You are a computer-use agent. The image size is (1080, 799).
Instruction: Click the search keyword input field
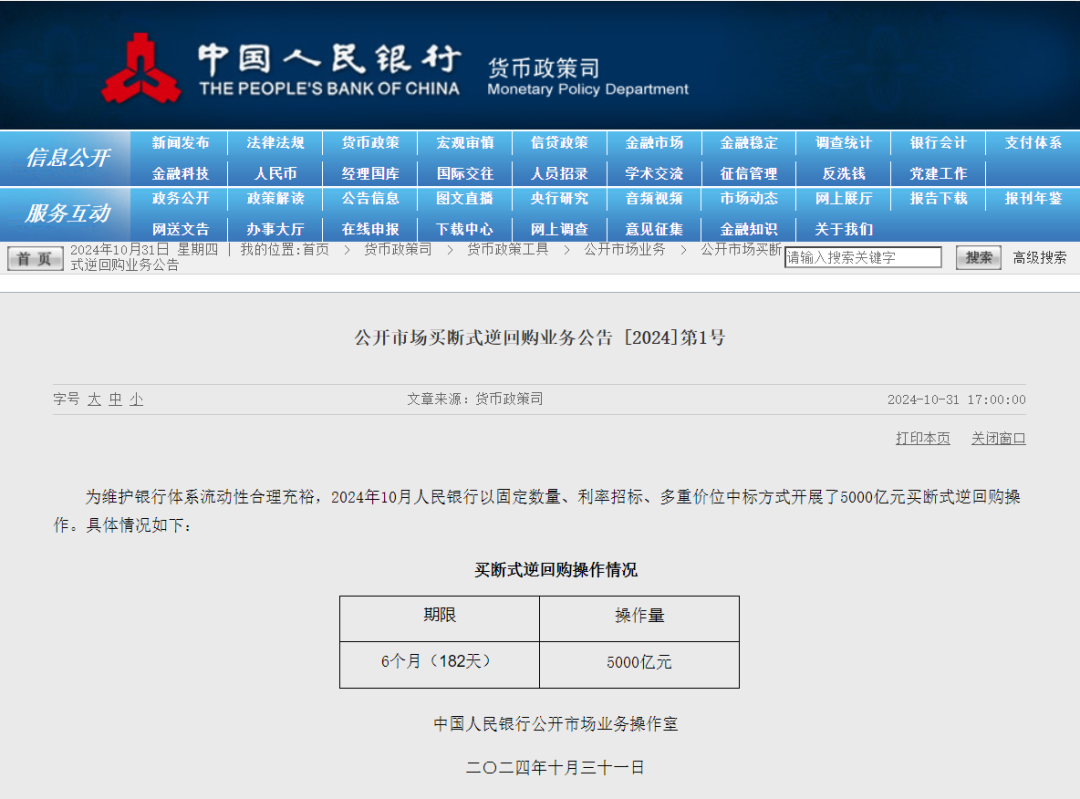click(863, 258)
